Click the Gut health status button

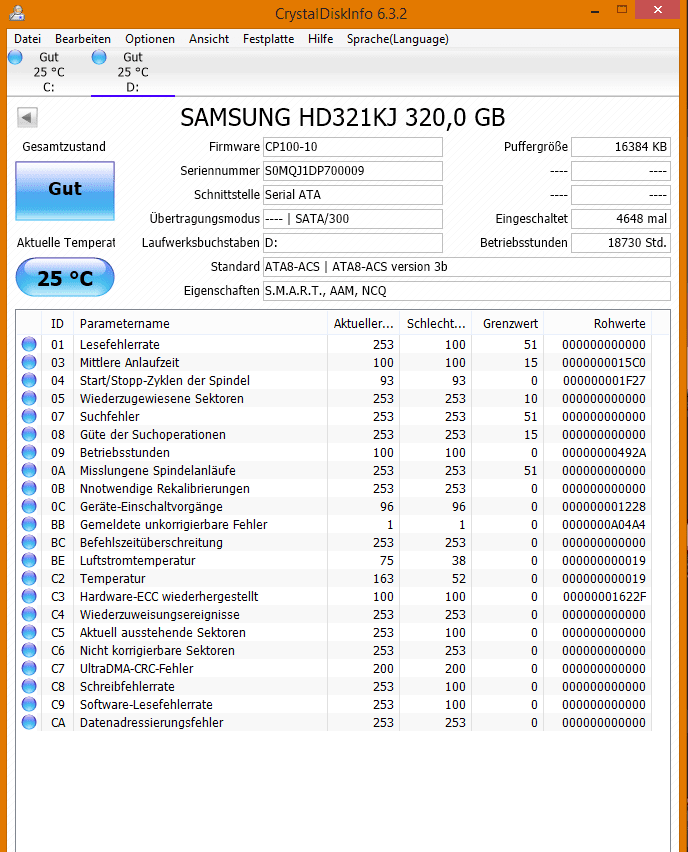(65, 191)
